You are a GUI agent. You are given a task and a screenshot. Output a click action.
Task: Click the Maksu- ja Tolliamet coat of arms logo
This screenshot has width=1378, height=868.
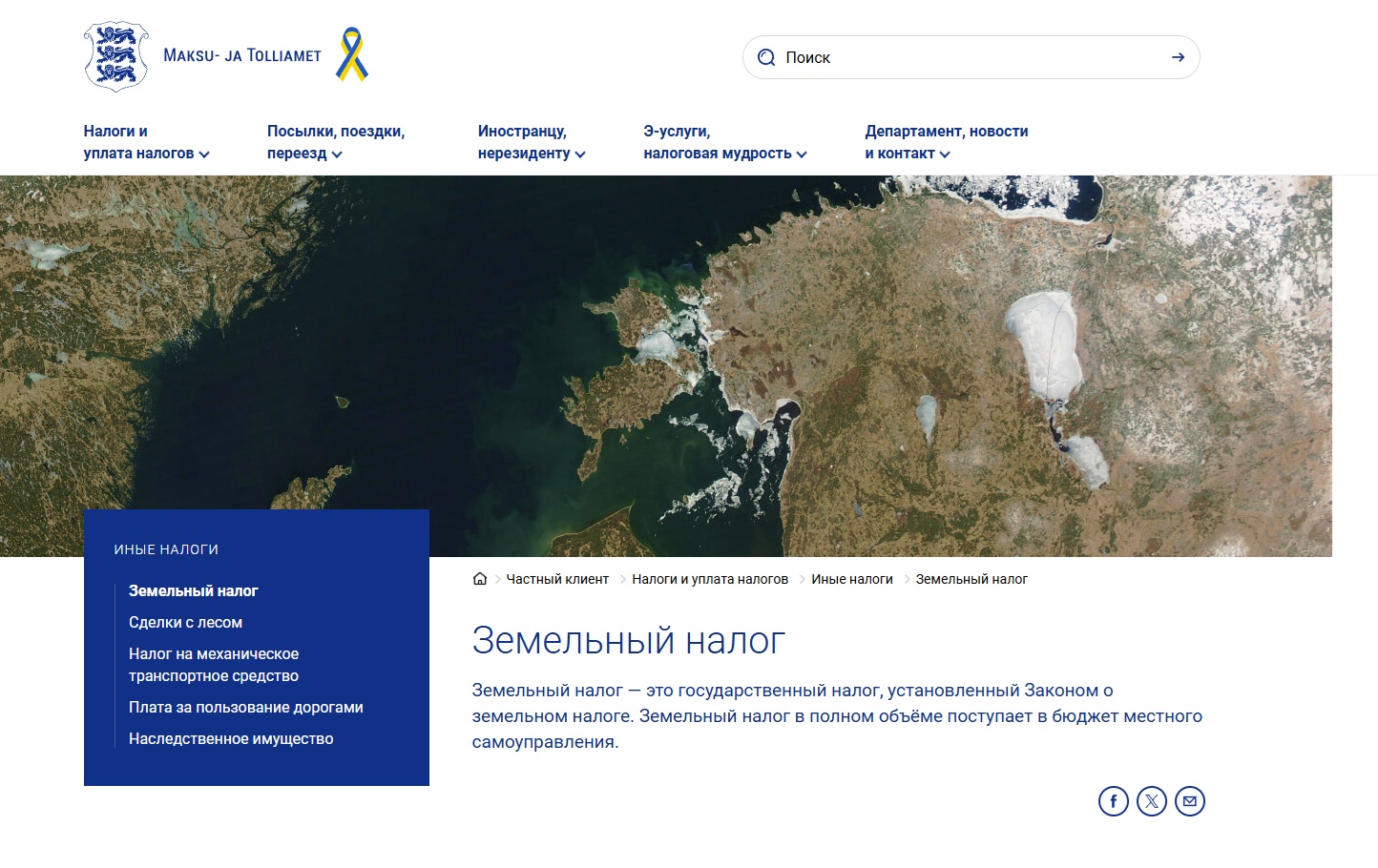click(116, 56)
